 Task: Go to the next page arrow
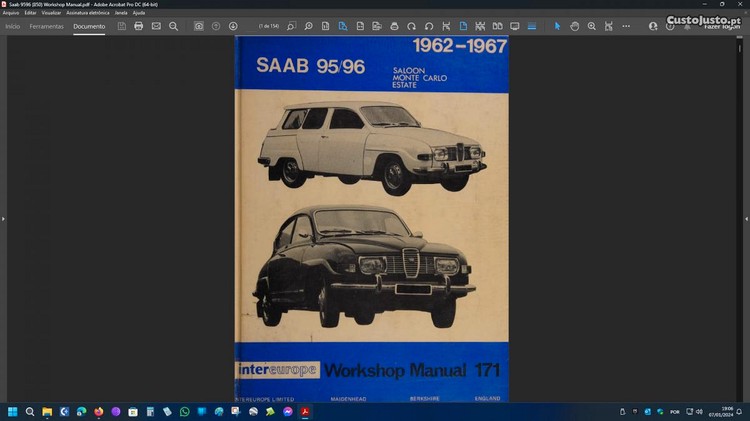click(233, 26)
